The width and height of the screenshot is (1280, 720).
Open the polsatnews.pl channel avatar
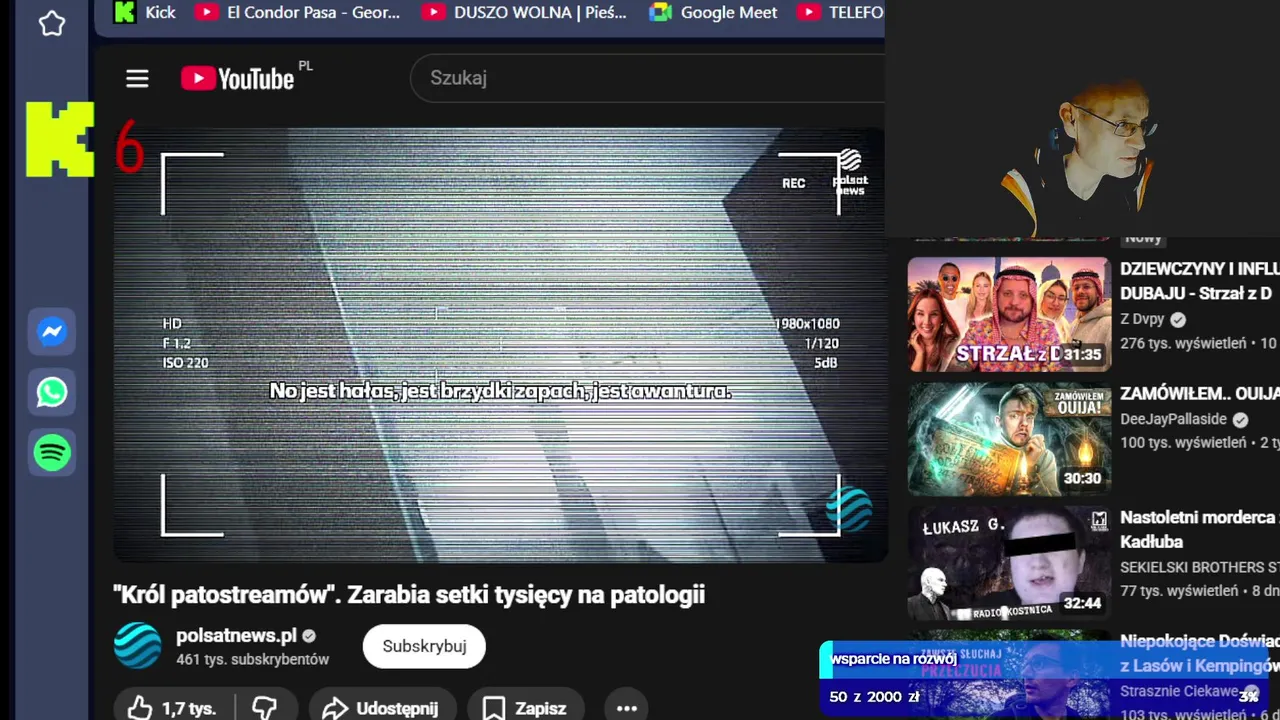[x=137, y=646]
